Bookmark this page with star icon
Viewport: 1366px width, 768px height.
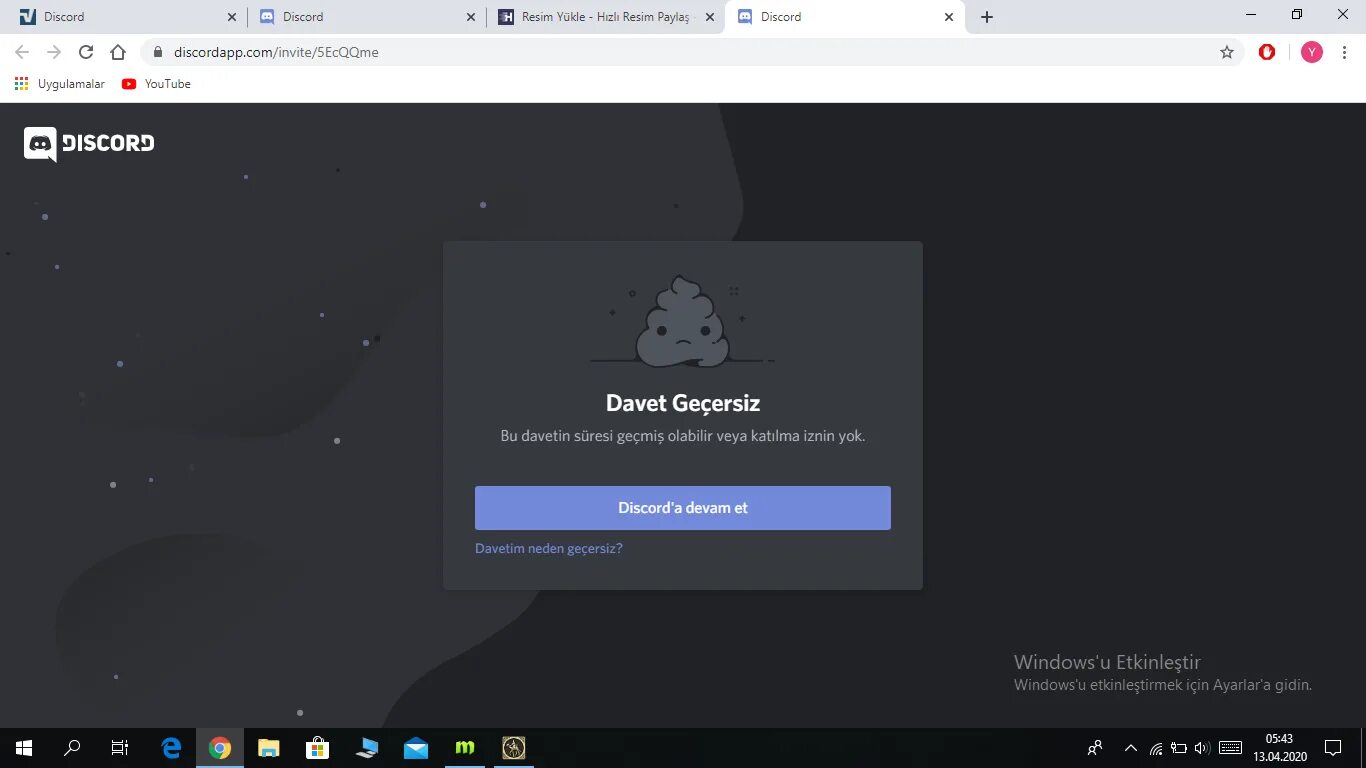tap(1227, 52)
